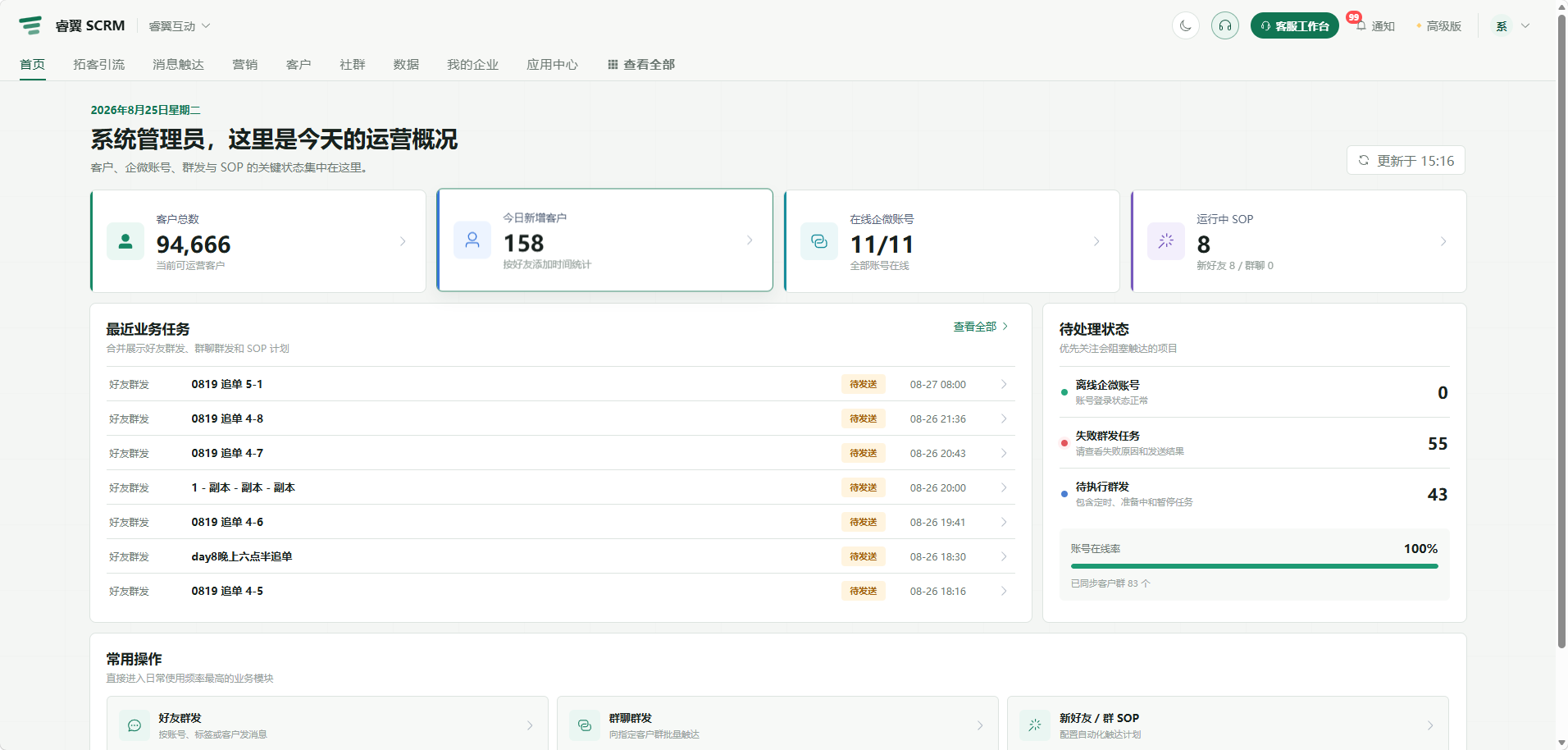The image size is (1568, 750).
Task: Click the 账号在线率 progress bar
Action: click(1255, 566)
